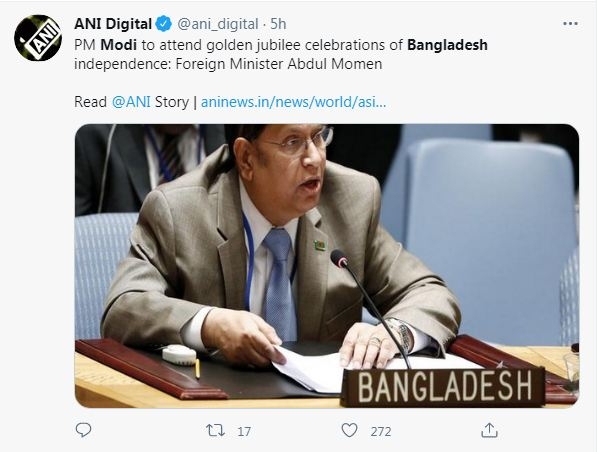Screen dimensions: 597x452
Task: Click the BANGLADESH nameplate in the photo
Action: click(x=444, y=387)
